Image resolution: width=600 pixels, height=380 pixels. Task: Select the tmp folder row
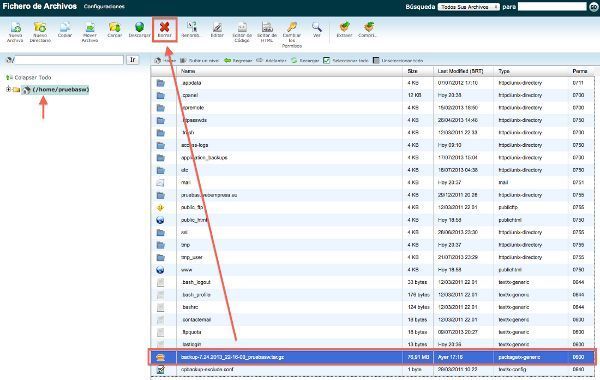[x=373, y=245]
